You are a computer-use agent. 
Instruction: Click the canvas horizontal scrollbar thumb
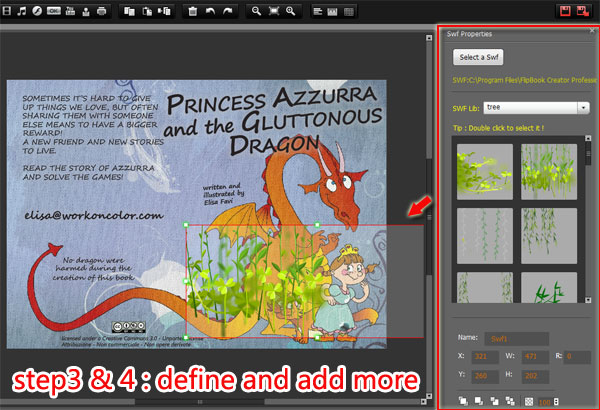(199, 402)
